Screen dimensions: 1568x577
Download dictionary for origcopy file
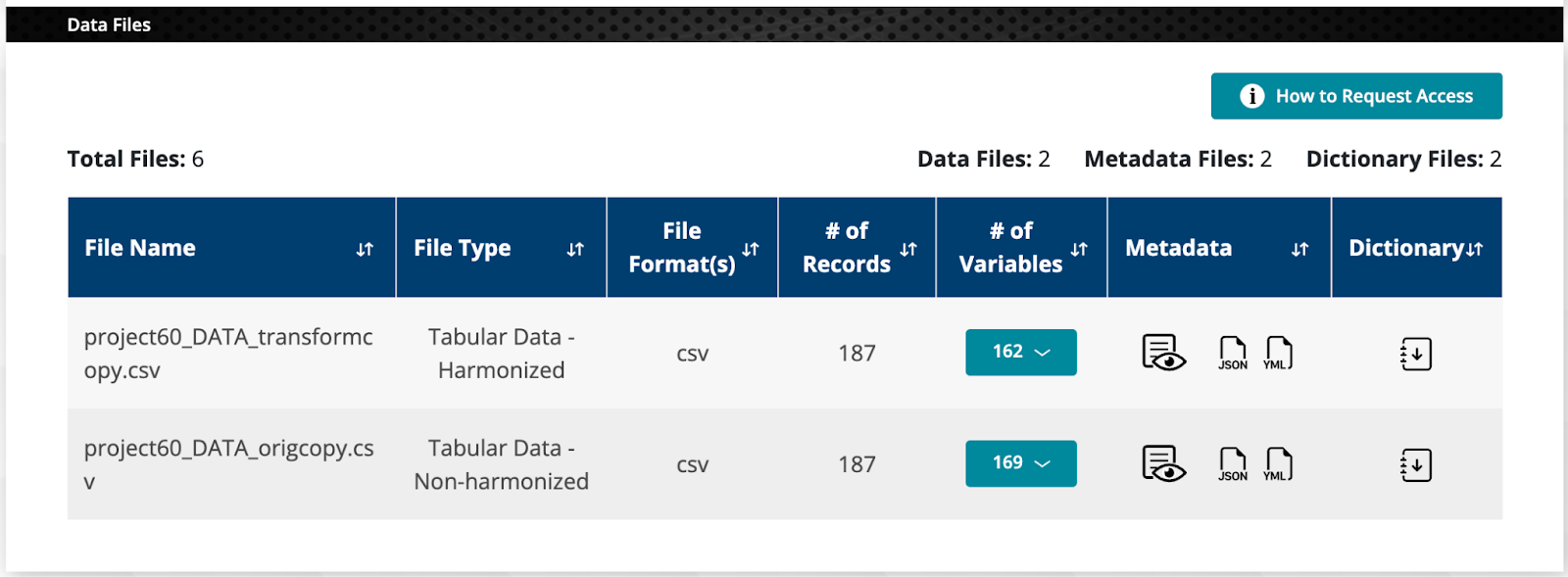point(1416,465)
